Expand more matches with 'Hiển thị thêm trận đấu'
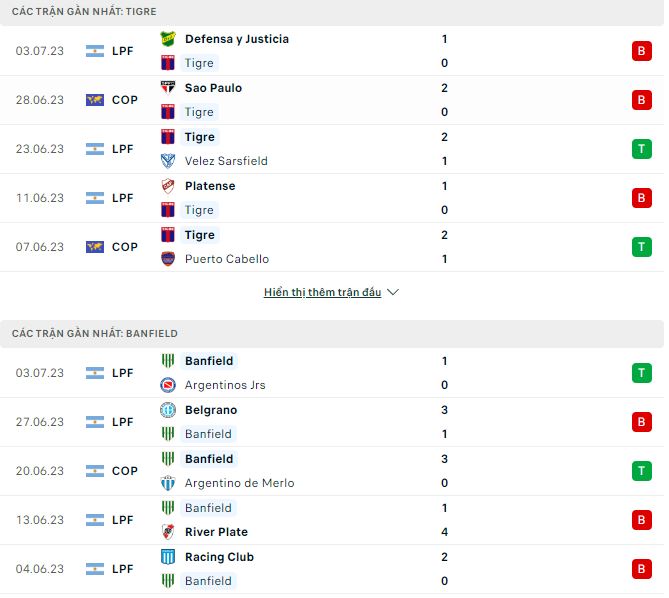 click(x=322, y=293)
